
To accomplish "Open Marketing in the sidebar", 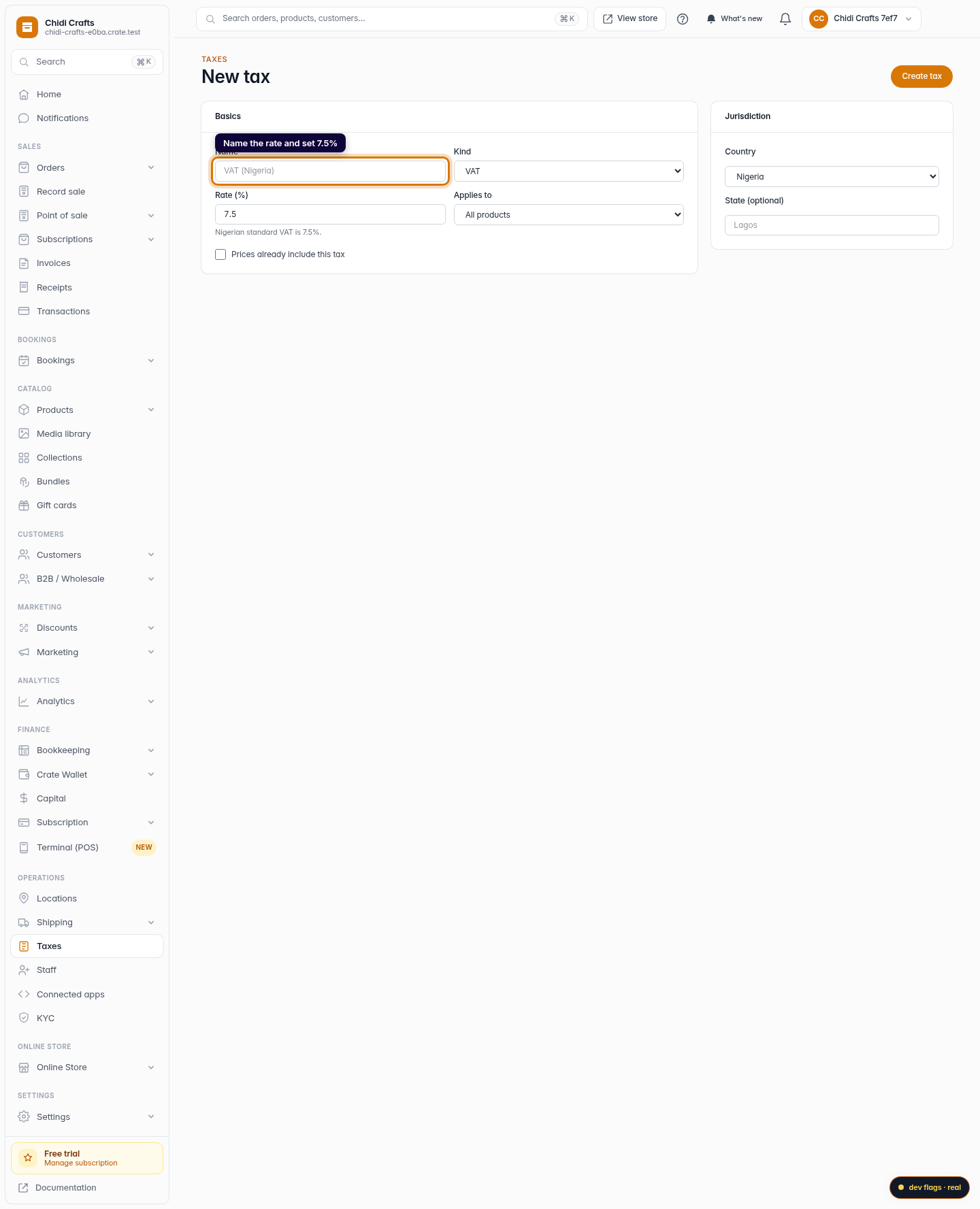I will [x=87, y=652].
